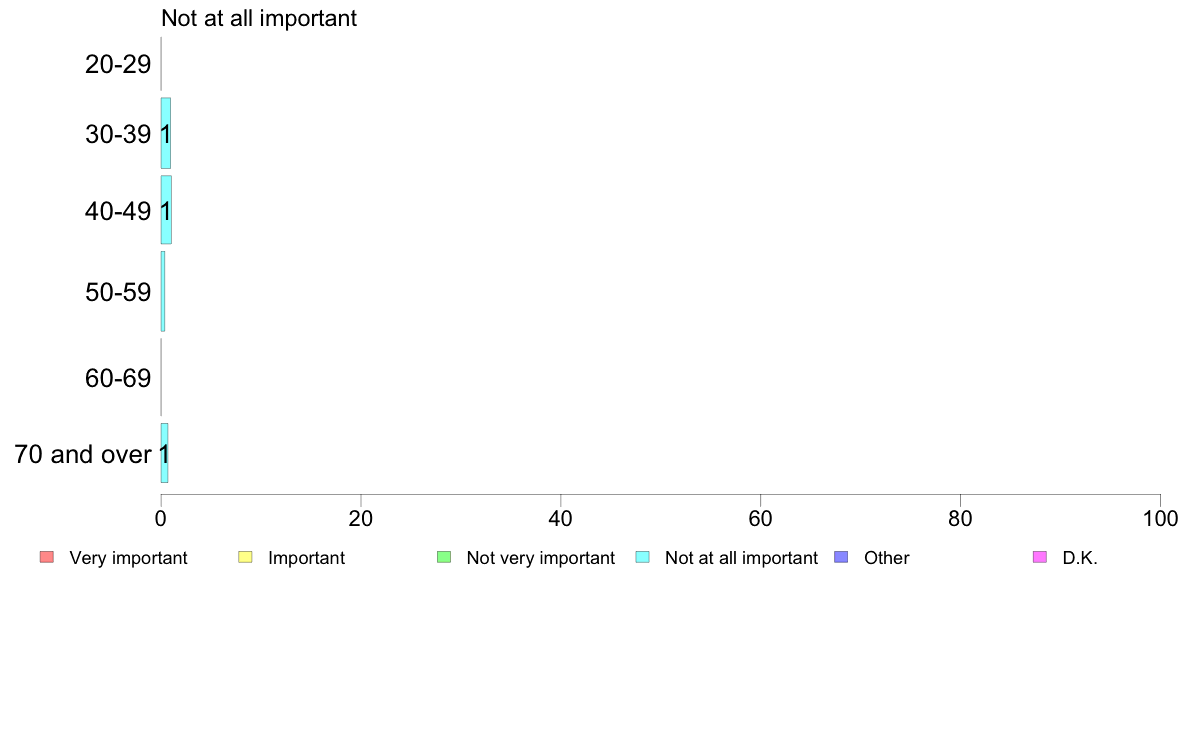Click the 60-69 age group label
Screen dimensions: 1188x736
coord(118,377)
